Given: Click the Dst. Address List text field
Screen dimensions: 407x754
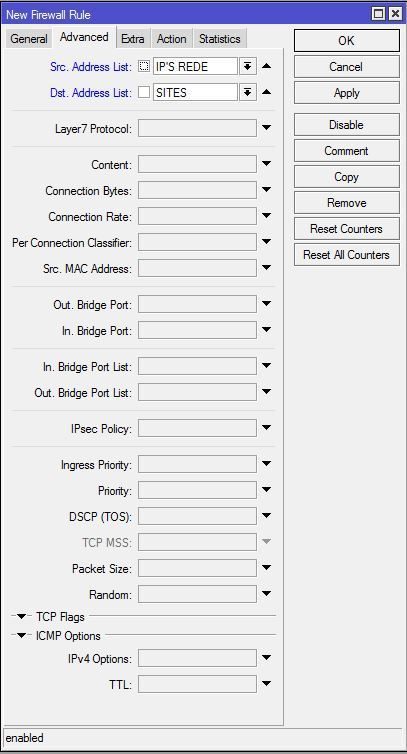Looking at the screenshot, I should (195, 92).
